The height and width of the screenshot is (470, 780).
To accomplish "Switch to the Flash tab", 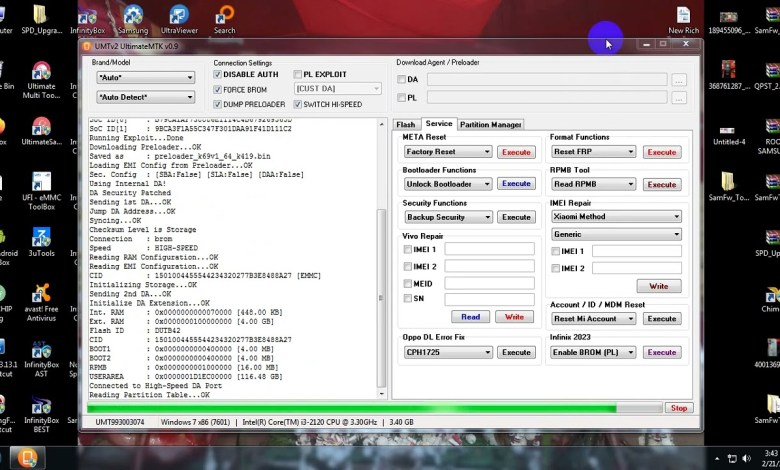I will coord(405,124).
